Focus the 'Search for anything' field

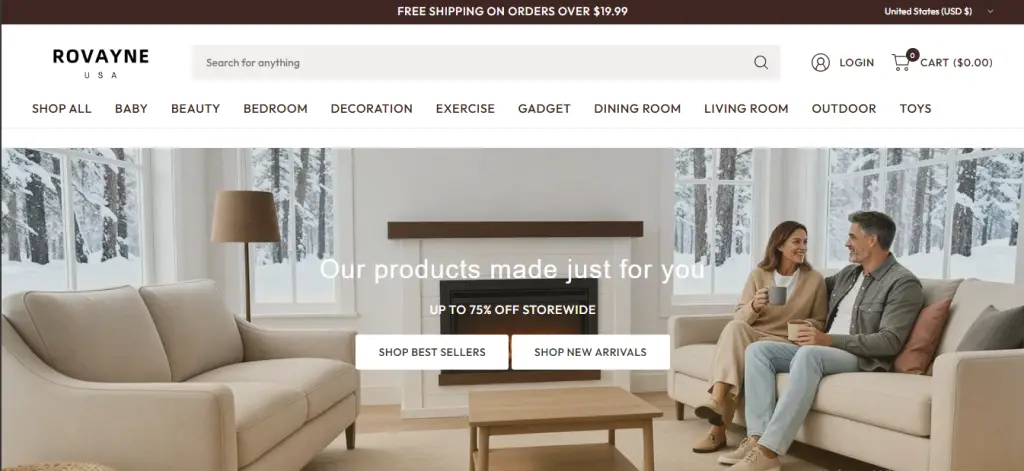[x=486, y=63]
